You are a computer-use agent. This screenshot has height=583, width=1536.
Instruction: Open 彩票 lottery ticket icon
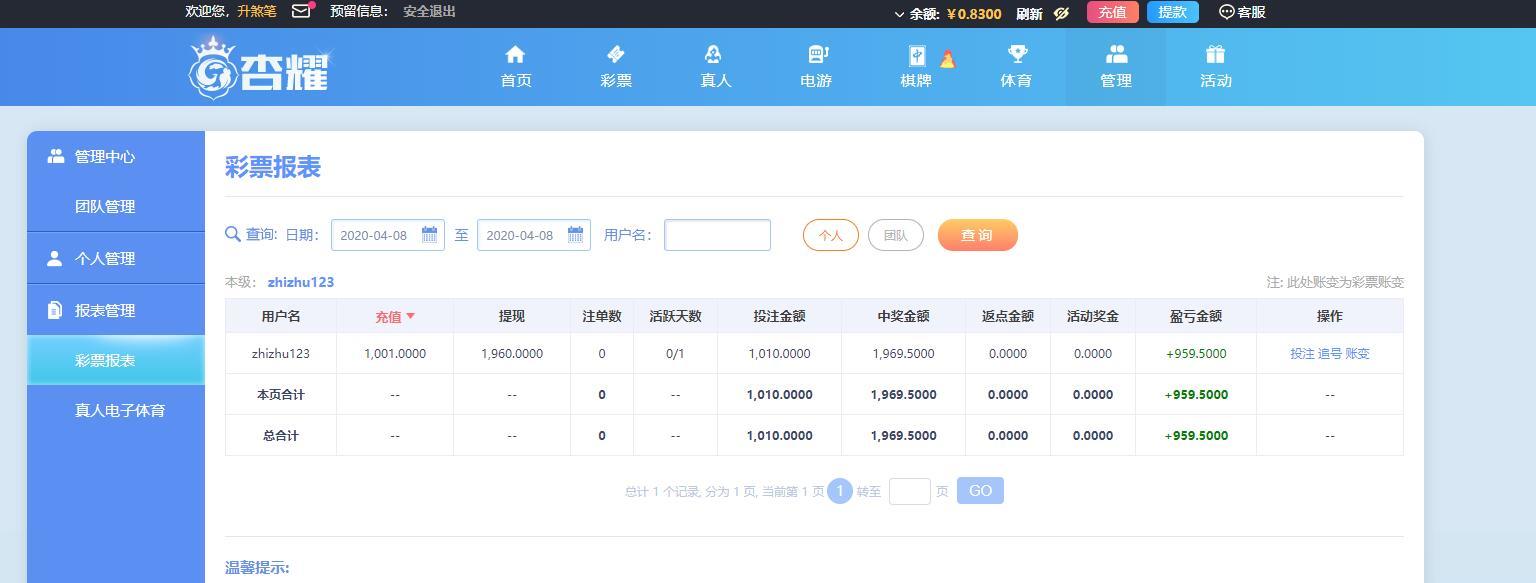tap(616, 54)
